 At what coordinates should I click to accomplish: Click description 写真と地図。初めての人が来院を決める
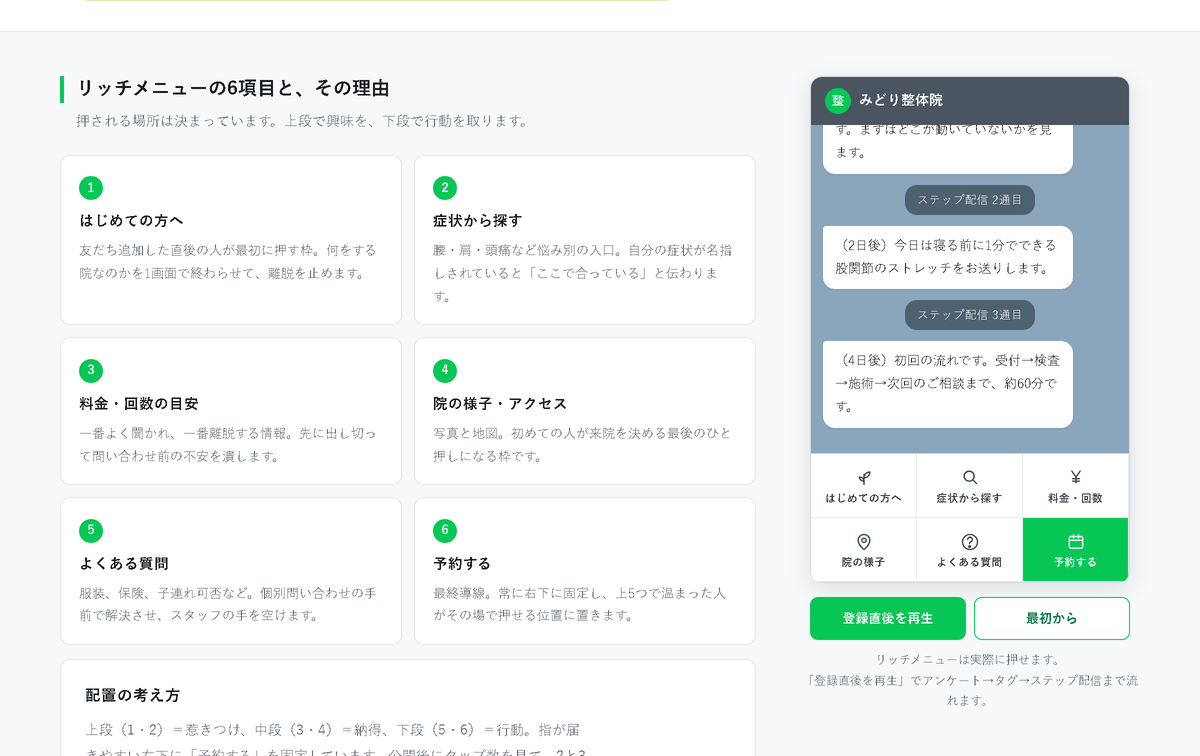[x=582, y=444]
